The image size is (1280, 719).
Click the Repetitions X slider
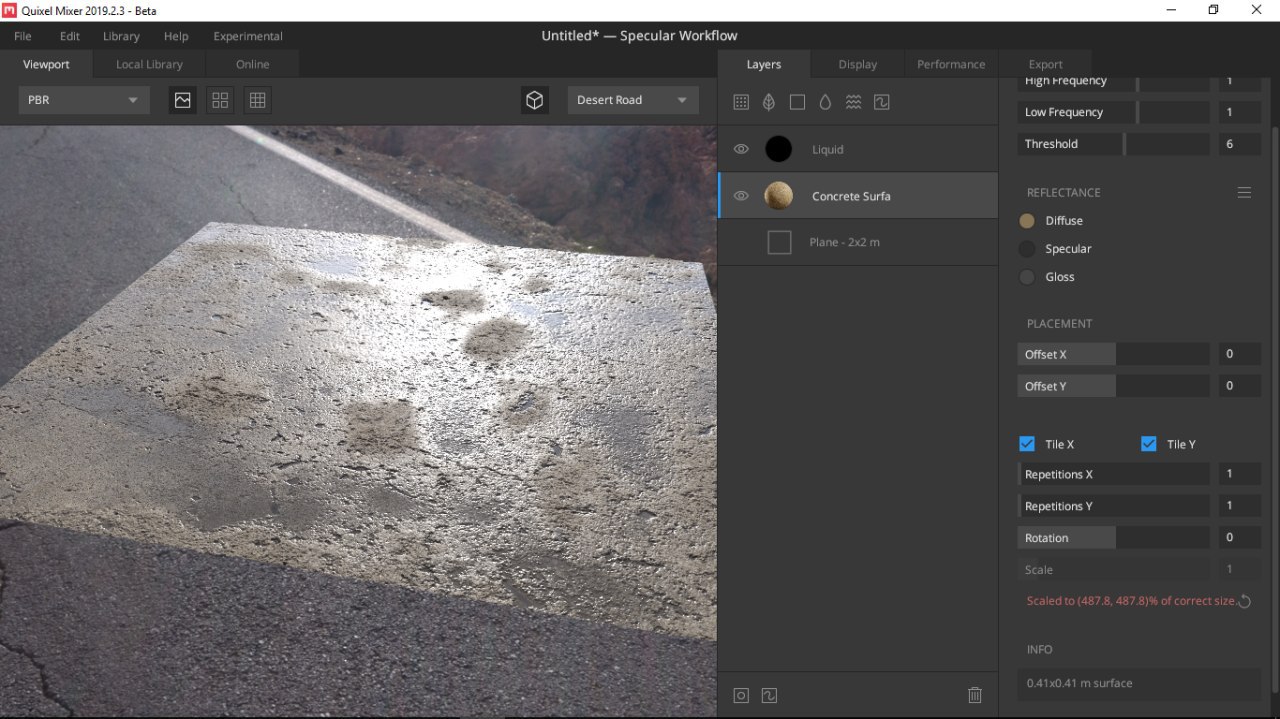coord(1114,474)
